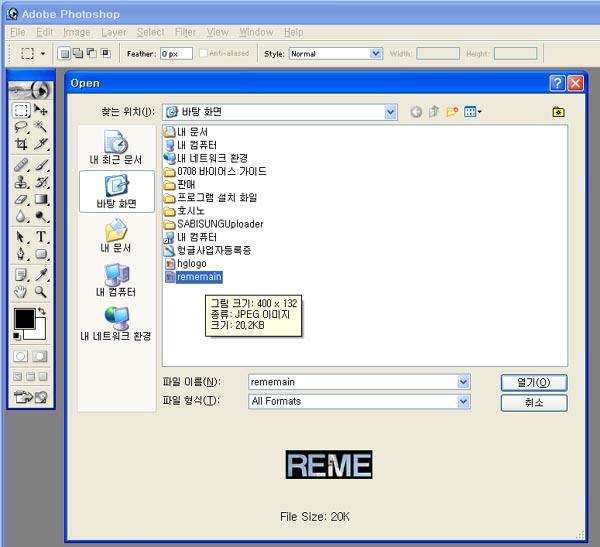Open the Edit menu
The height and width of the screenshot is (547, 600).
[x=44, y=32]
